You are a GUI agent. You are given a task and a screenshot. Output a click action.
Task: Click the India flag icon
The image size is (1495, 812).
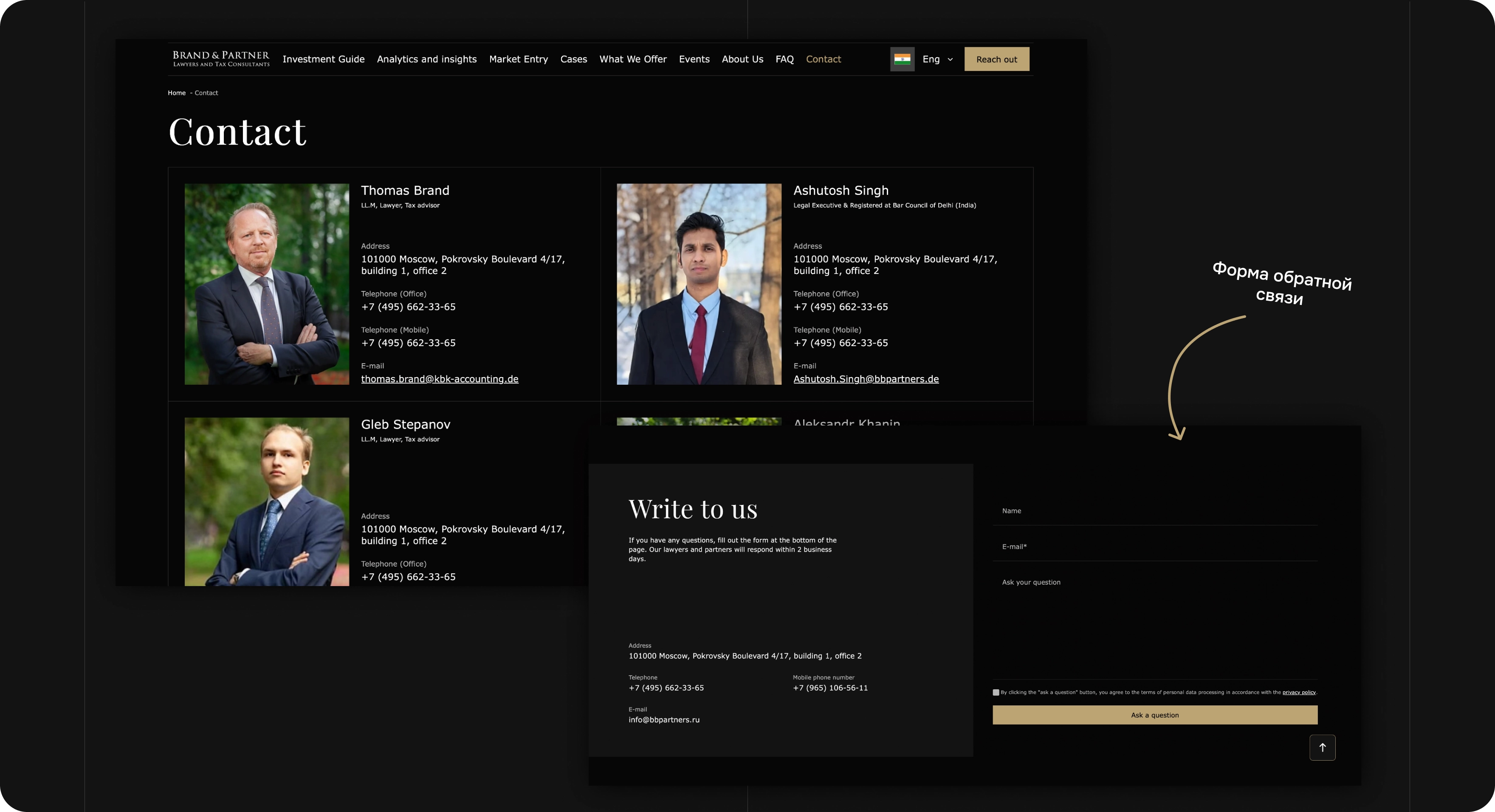click(902, 59)
